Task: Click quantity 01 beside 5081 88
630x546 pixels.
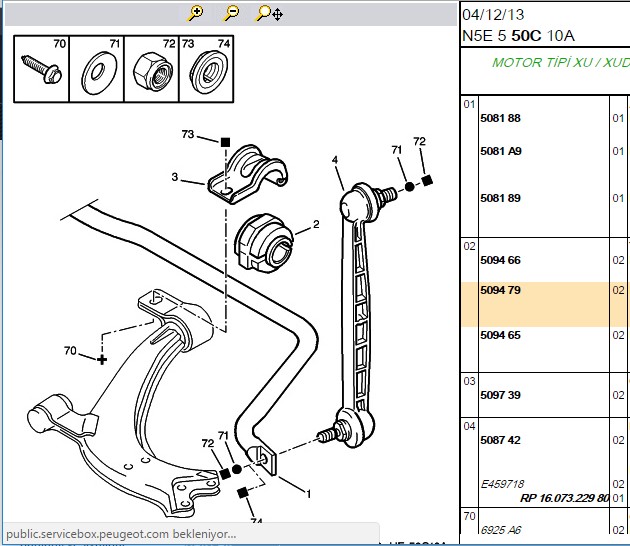Action: 618,119
